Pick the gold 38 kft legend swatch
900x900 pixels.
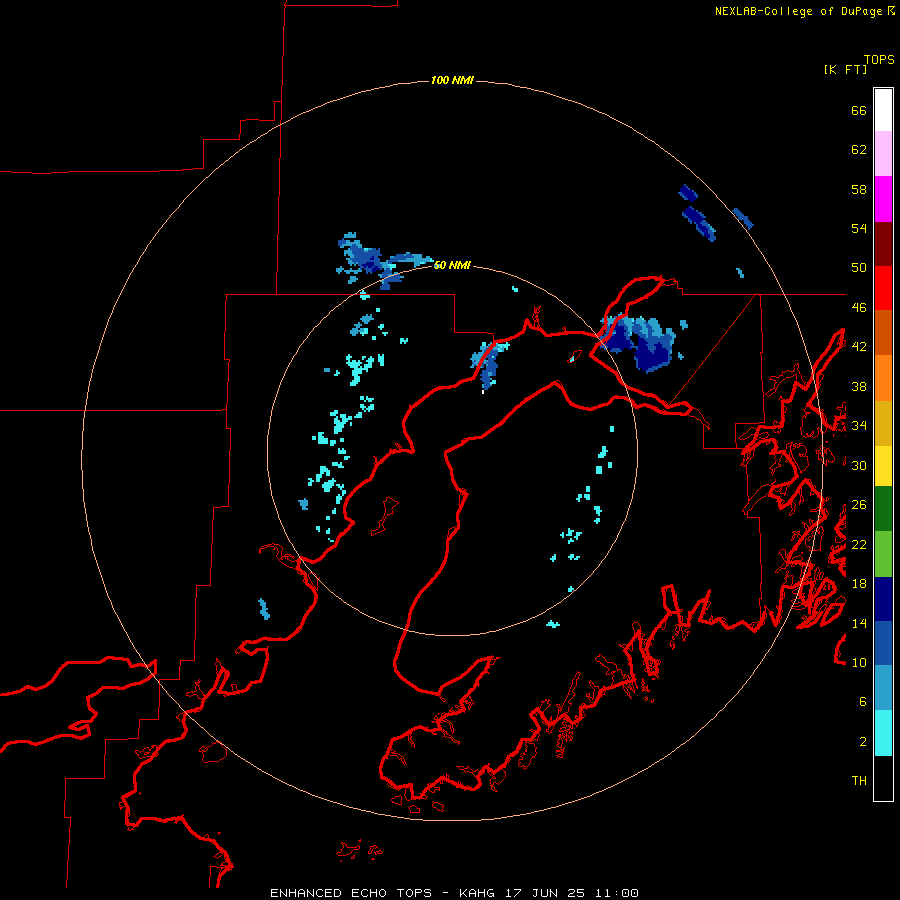click(883, 423)
